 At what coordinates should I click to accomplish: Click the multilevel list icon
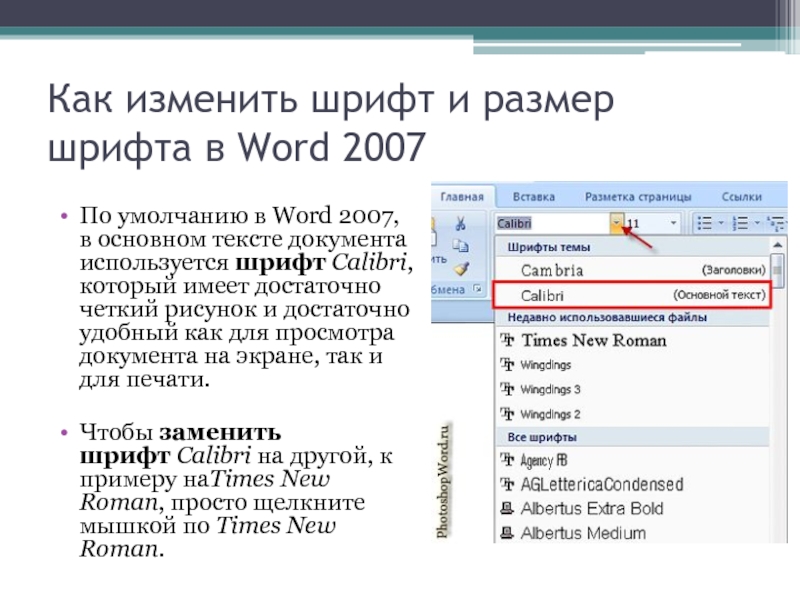[777, 223]
